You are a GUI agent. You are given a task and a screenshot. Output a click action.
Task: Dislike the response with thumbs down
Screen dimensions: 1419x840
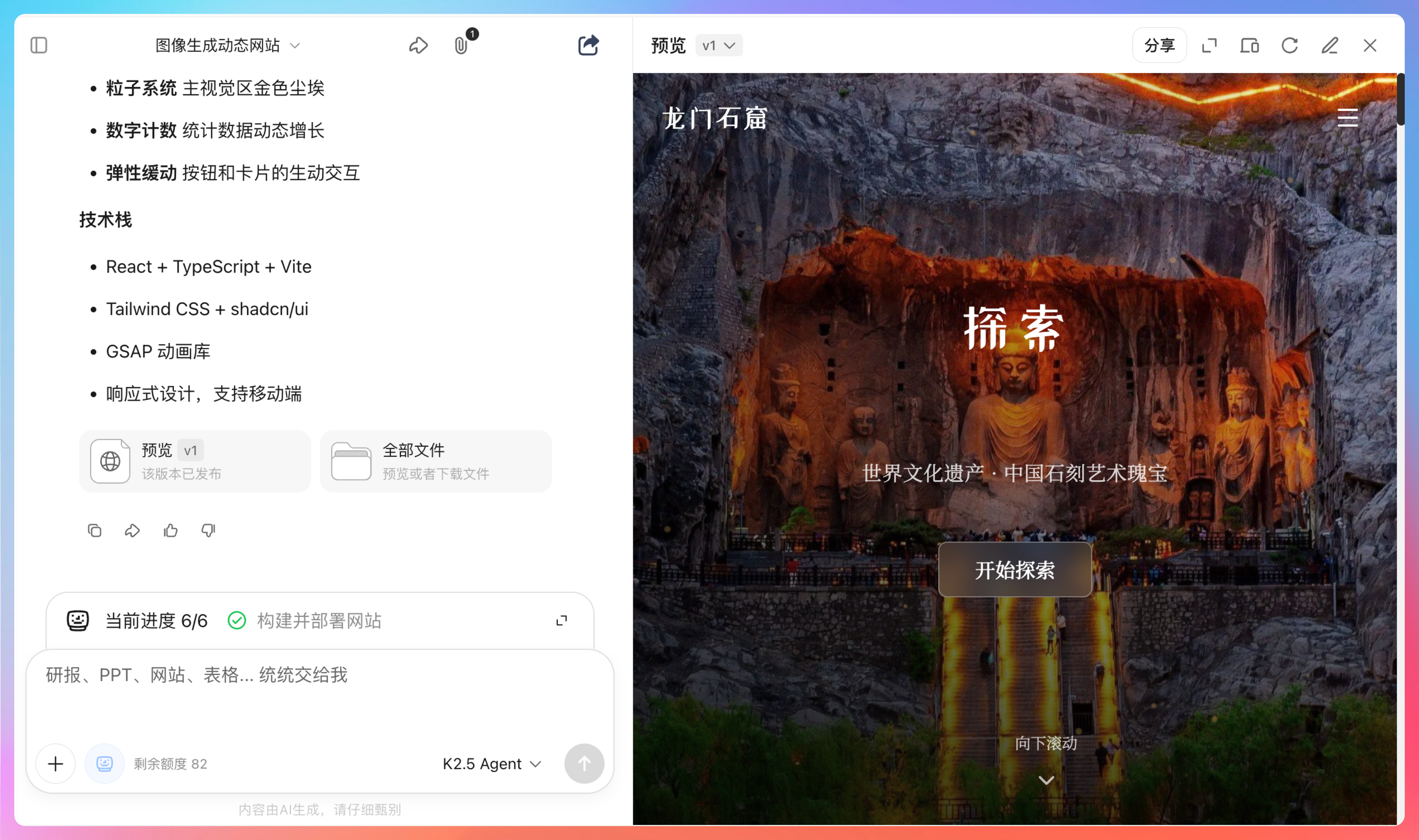click(x=208, y=530)
